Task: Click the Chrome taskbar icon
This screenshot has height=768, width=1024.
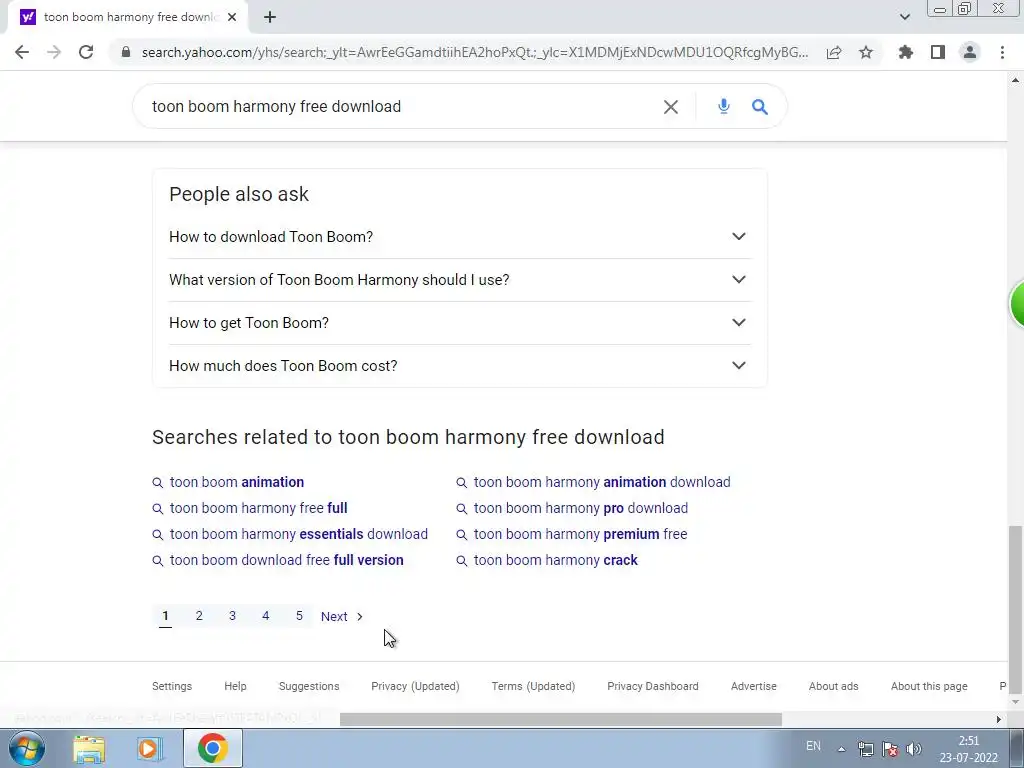Action: 213,748
